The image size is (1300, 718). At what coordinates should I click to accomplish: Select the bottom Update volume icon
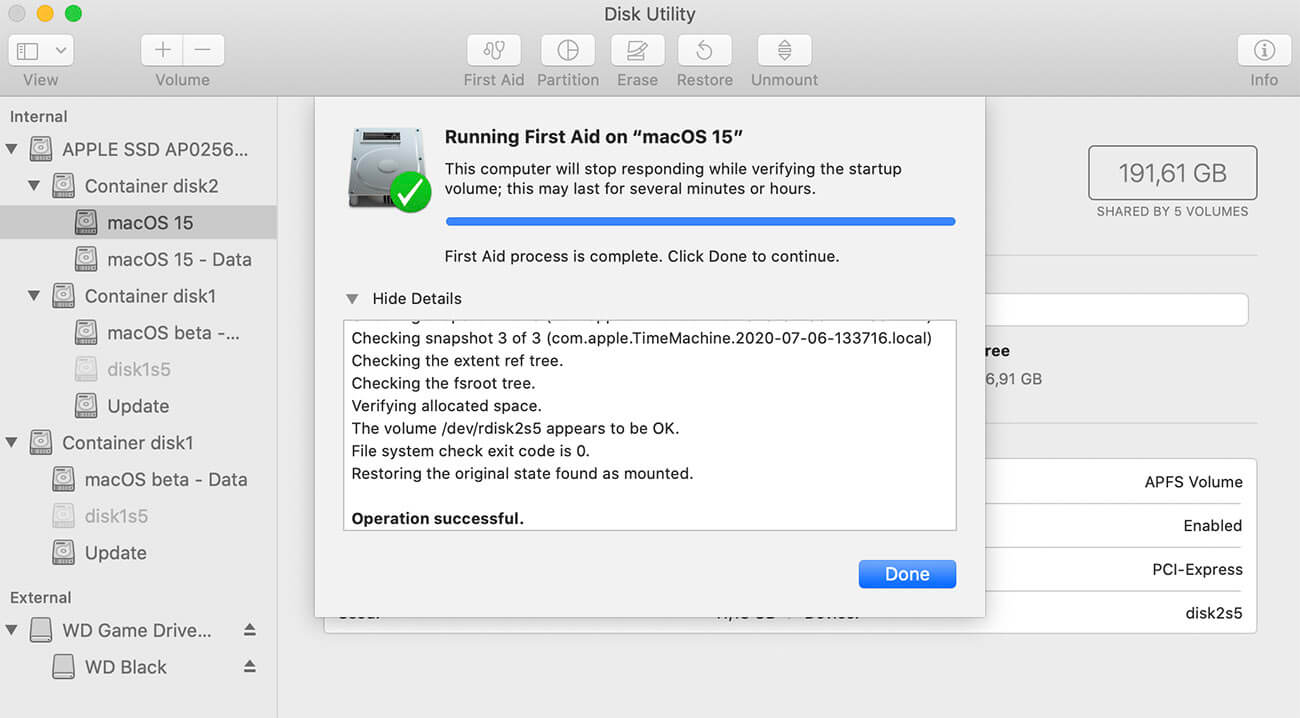point(63,552)
